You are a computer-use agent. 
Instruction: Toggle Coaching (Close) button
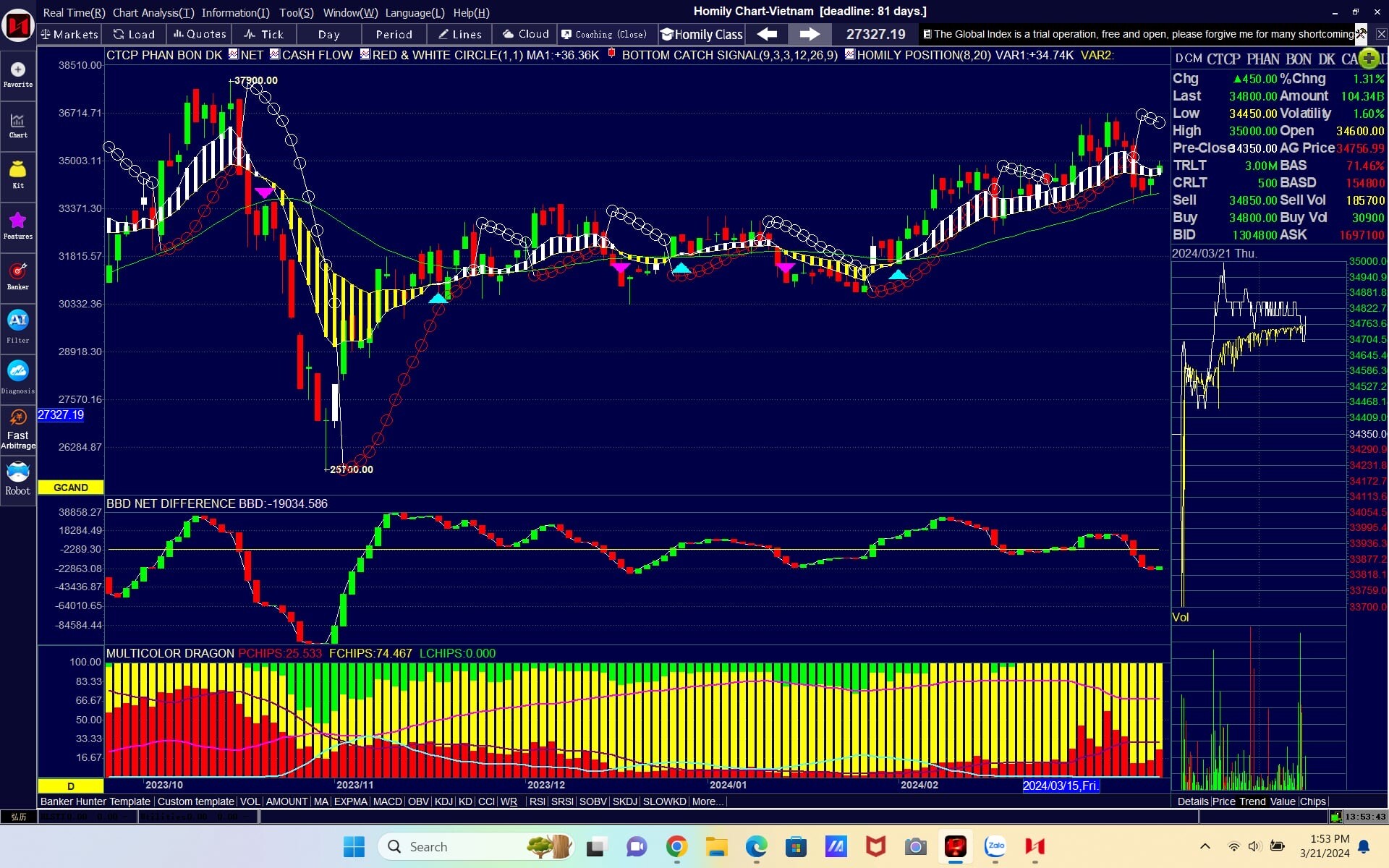point(606,34)
